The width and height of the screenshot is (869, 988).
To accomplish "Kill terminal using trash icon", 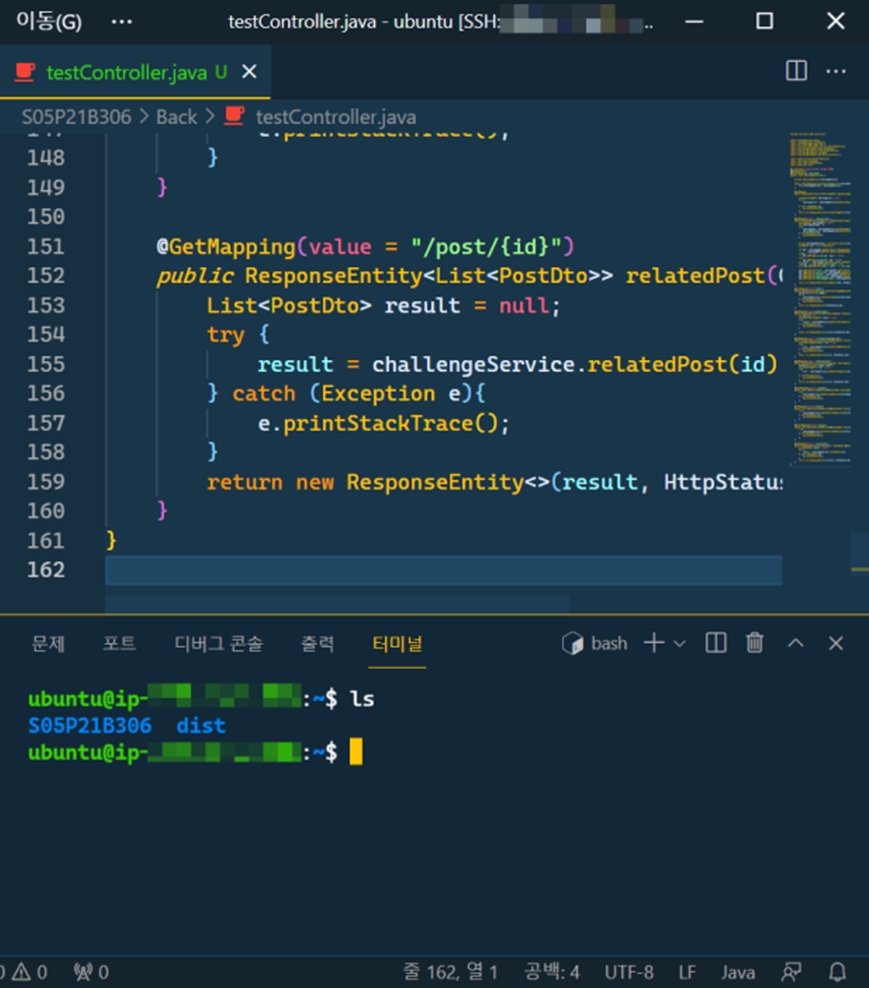I will point(755,643).
